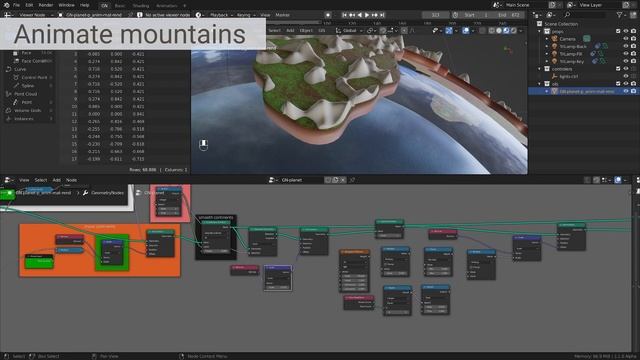The height and width of the screenshot is (360, 640).
Task: Open the Window menu
Action: click(67, 5)
